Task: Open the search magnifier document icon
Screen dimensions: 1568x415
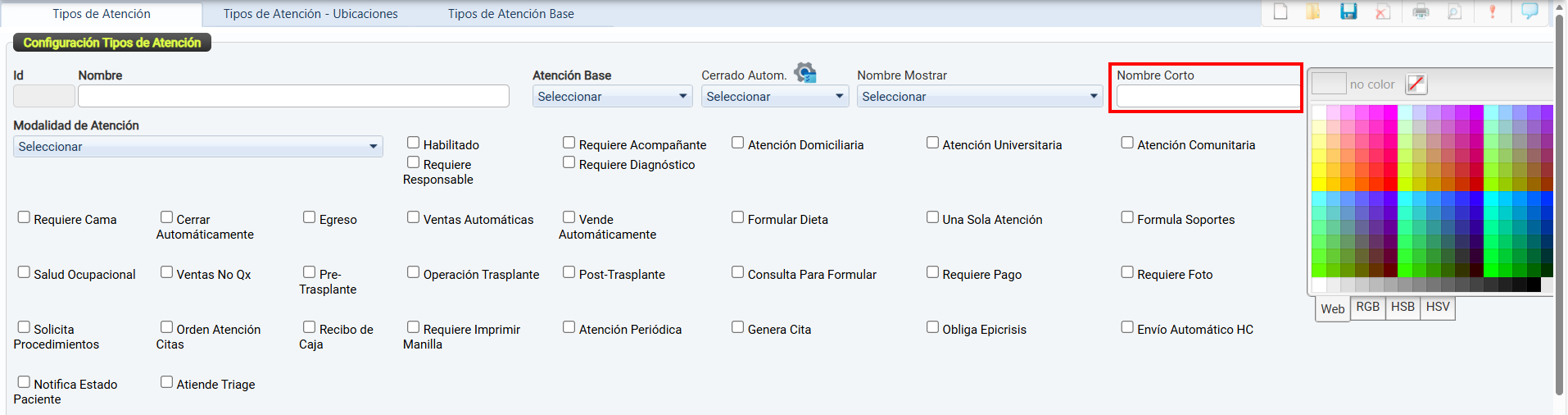Action: (1455, 11)
